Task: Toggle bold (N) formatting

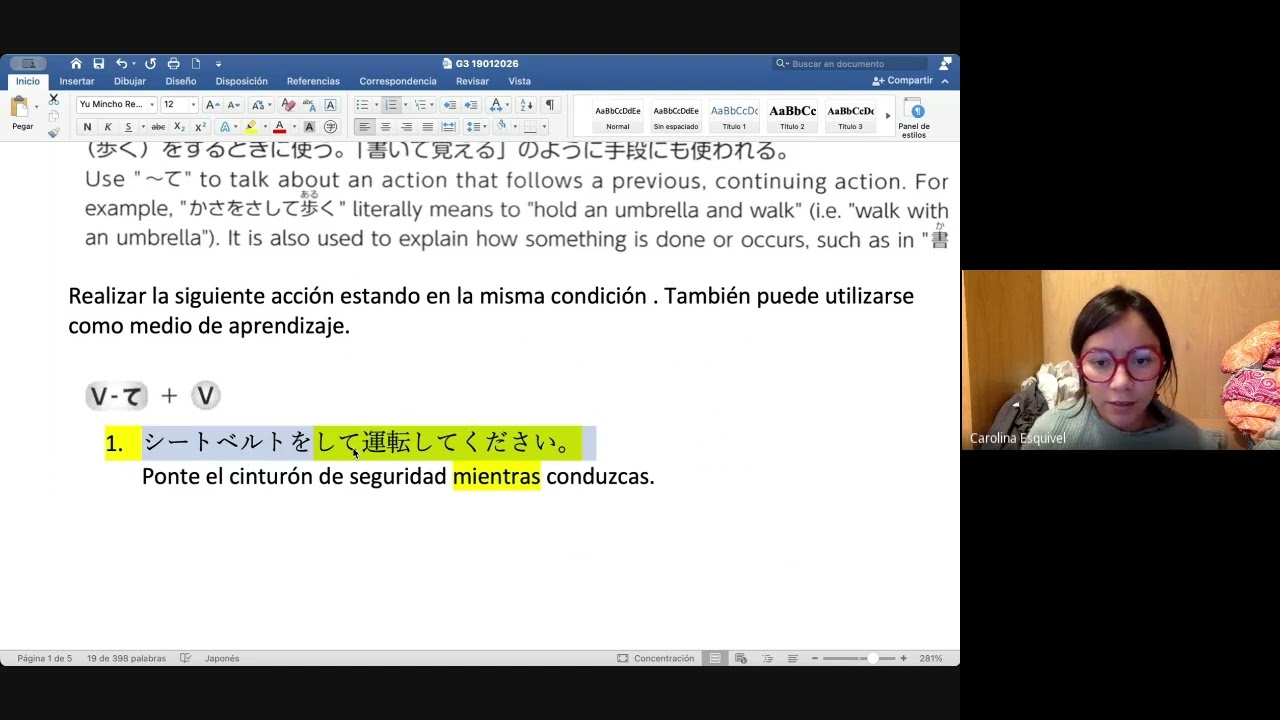Action: pos(87,127)
